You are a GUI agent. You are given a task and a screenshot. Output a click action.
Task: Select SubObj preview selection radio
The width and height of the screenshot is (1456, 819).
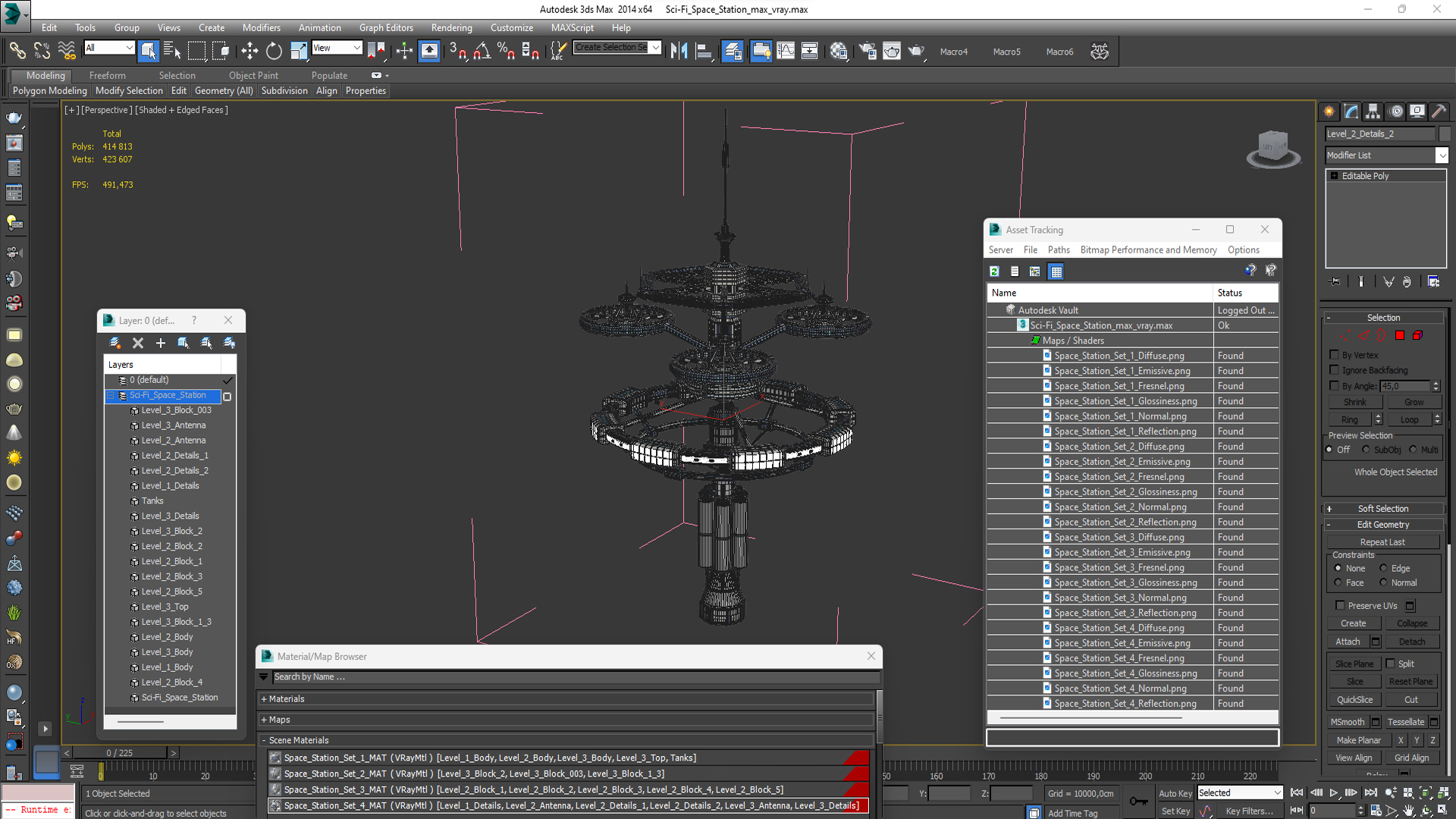pyautogui.click(x=1367, y=450)
